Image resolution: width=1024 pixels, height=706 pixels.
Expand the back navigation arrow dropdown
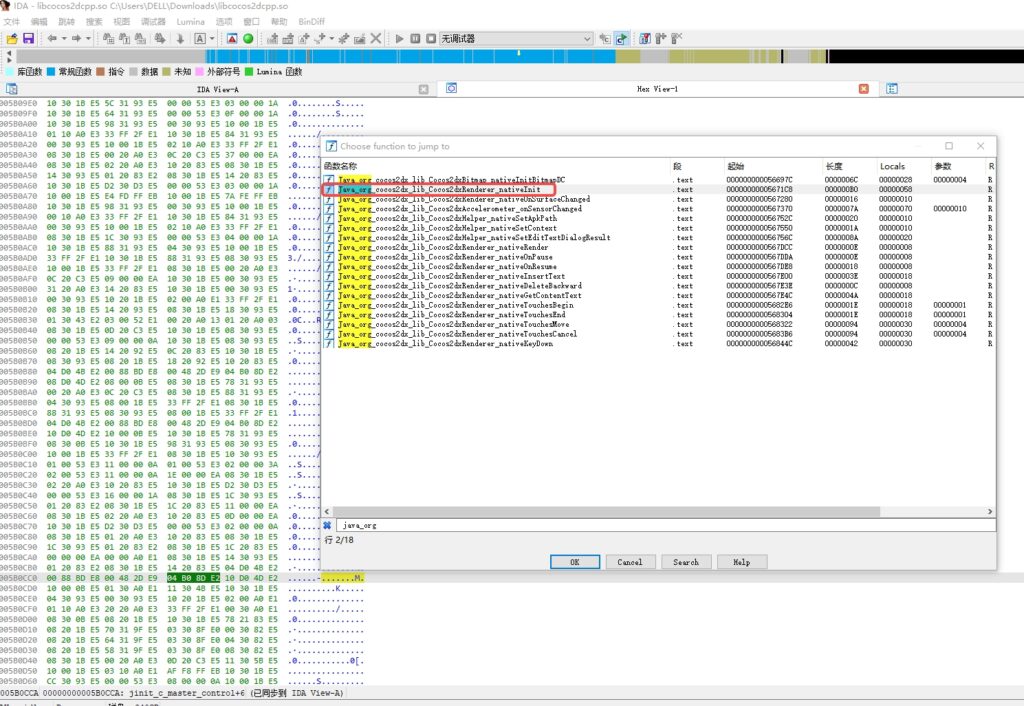[64, 38]
